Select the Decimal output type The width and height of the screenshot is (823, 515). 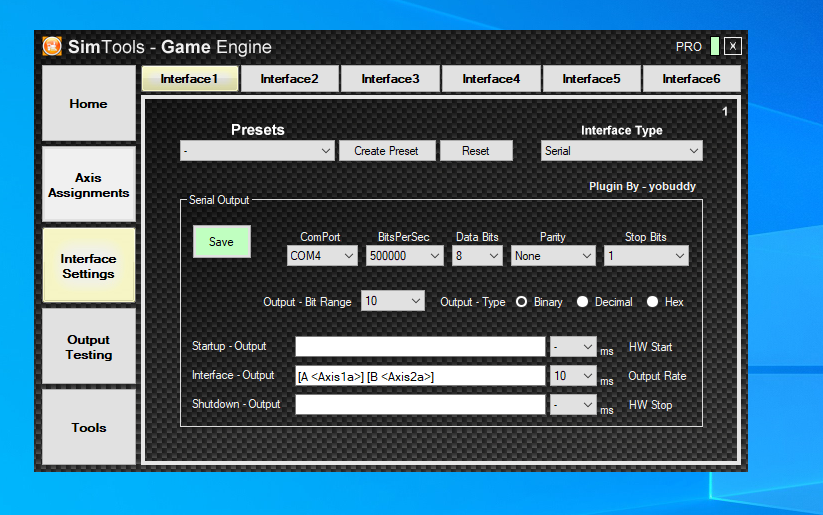click(582, 302)
